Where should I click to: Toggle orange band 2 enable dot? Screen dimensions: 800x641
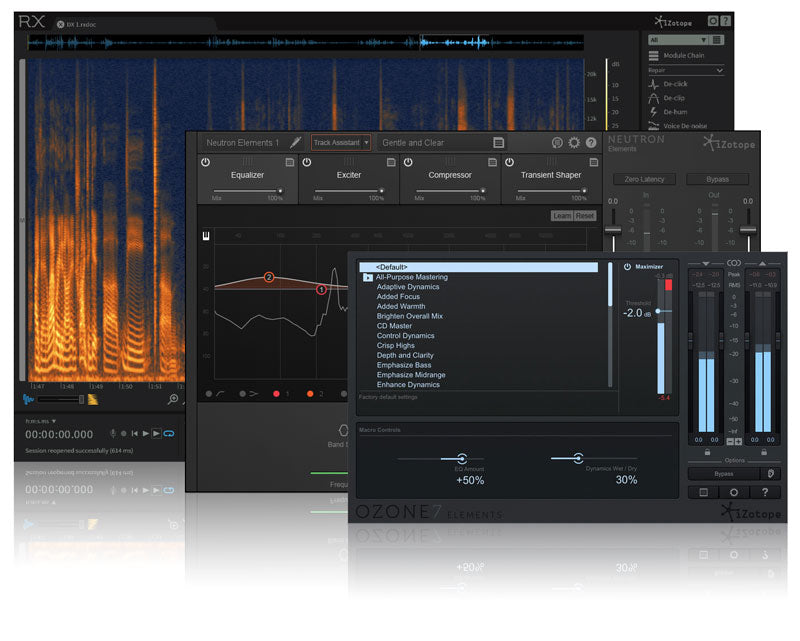[x=310, y=393]
